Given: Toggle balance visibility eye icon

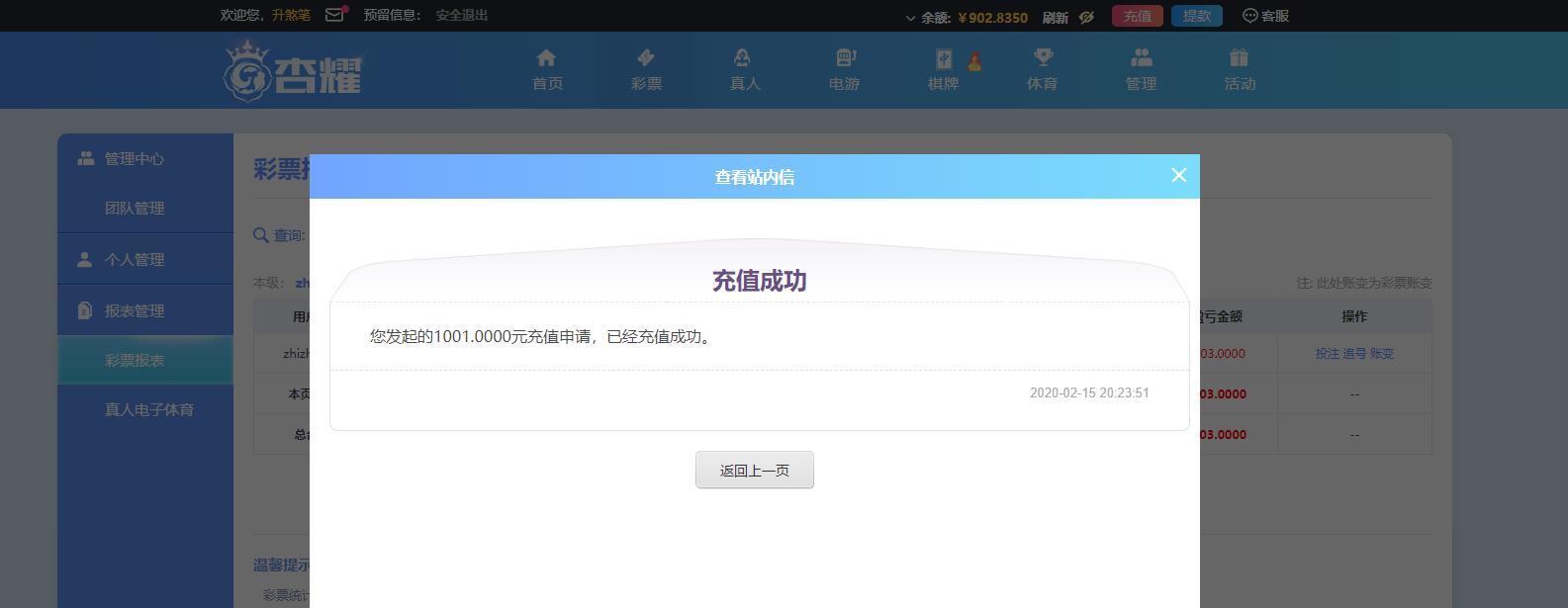Looking at the screenshot, I should pos(1086,17).
